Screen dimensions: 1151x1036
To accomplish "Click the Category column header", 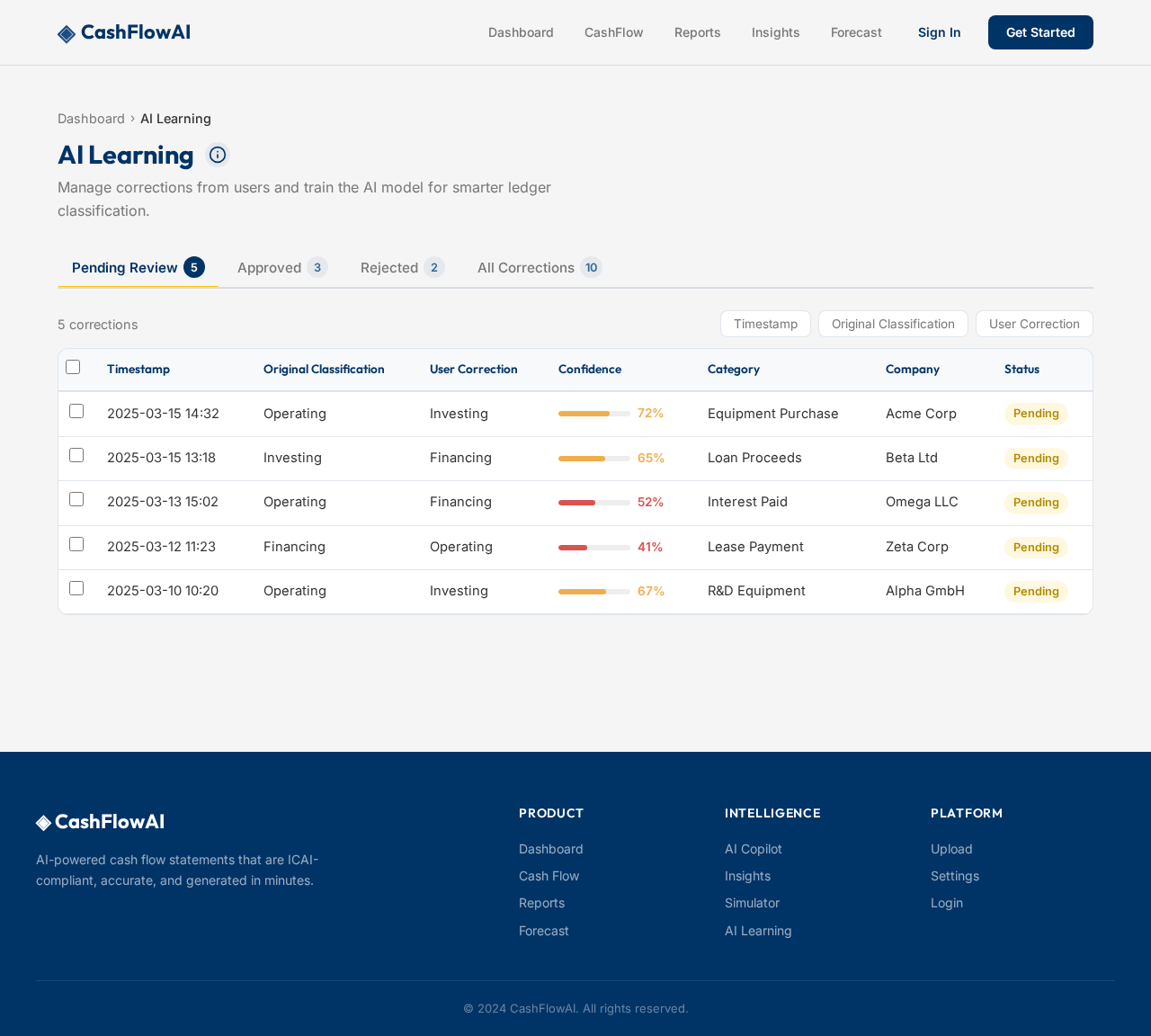I will tap(734, 370).
